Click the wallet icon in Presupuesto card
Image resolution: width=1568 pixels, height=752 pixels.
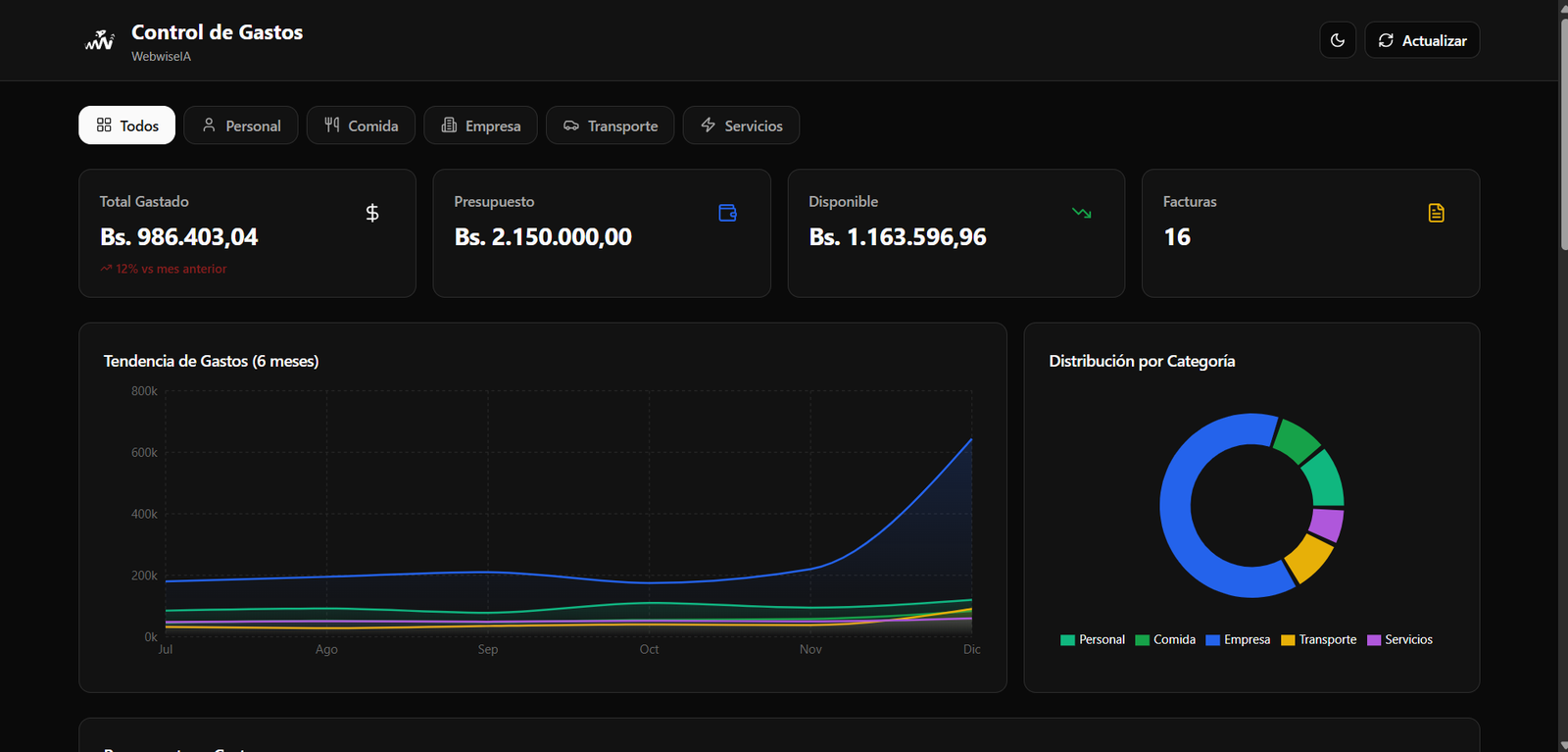pos(727,213)
